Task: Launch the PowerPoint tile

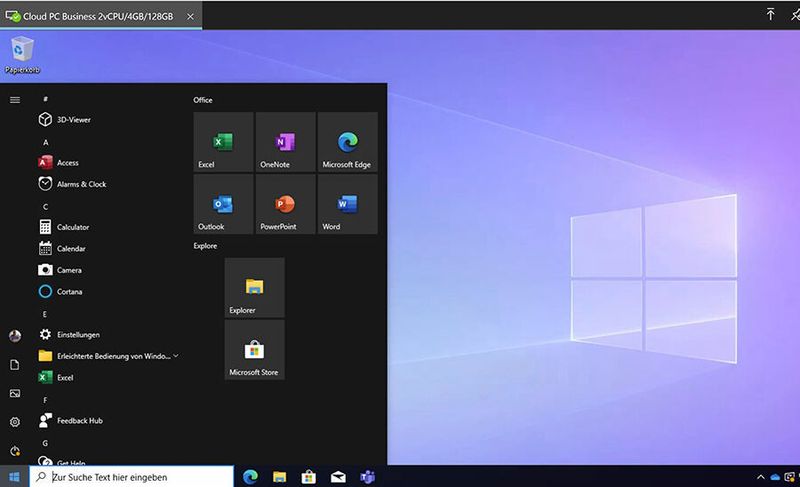Action: pyautogui.click(x=286, y=204)
